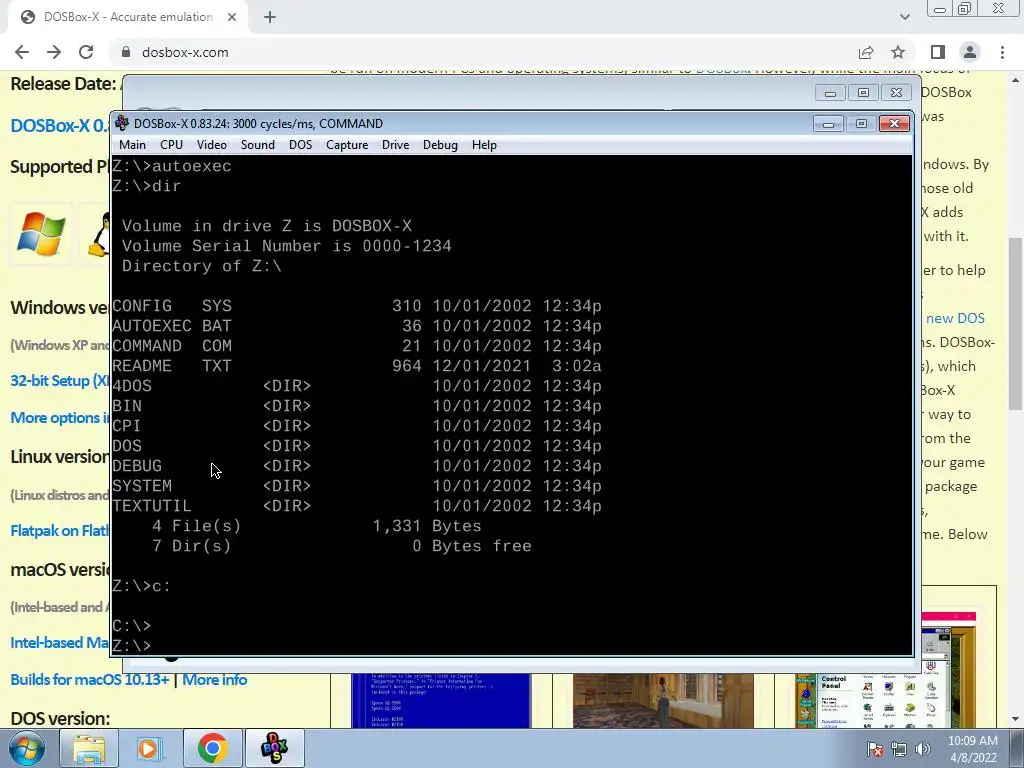Screen dimensions: 1024x768
Task: Open the Capture menu
Action: click(347, 145)
